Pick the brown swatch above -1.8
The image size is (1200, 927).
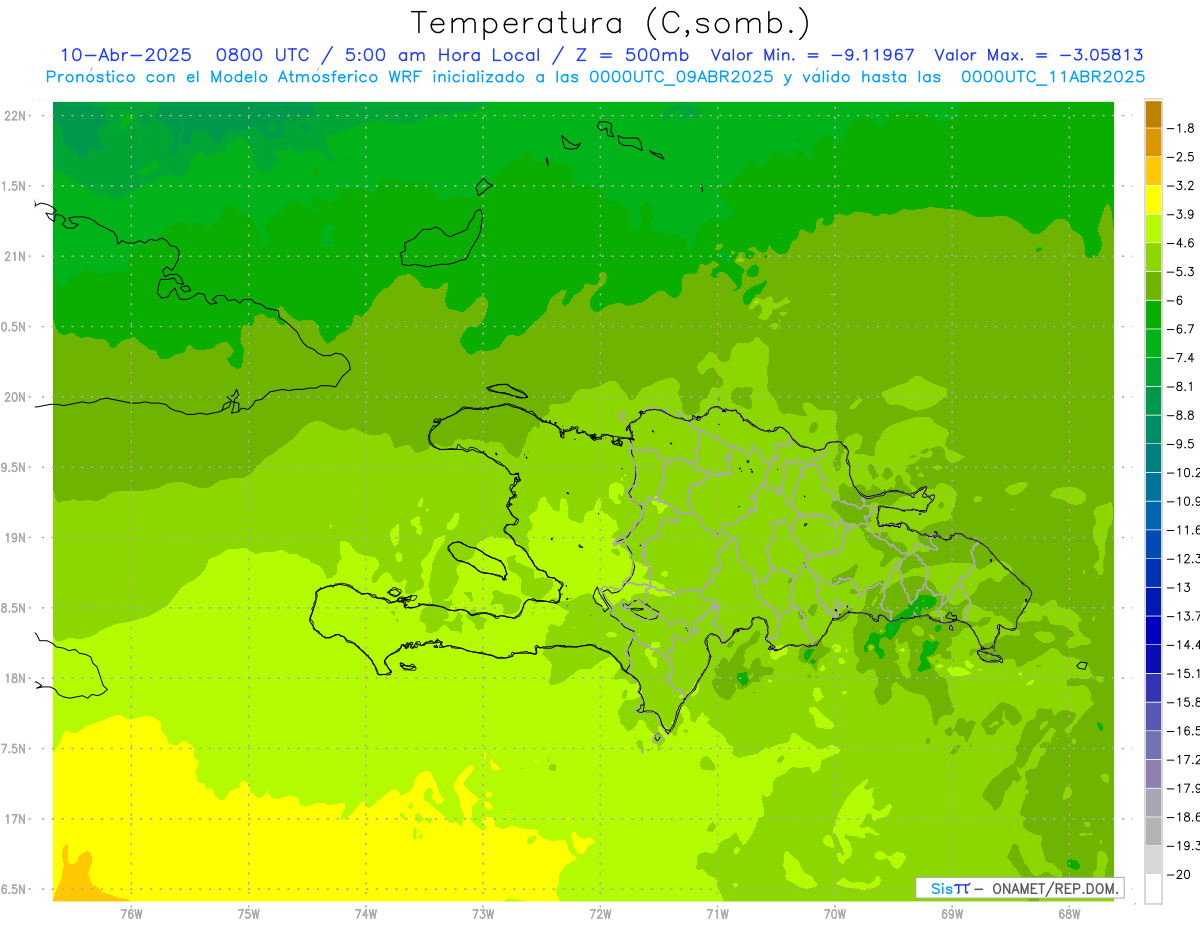(1153, 115)
